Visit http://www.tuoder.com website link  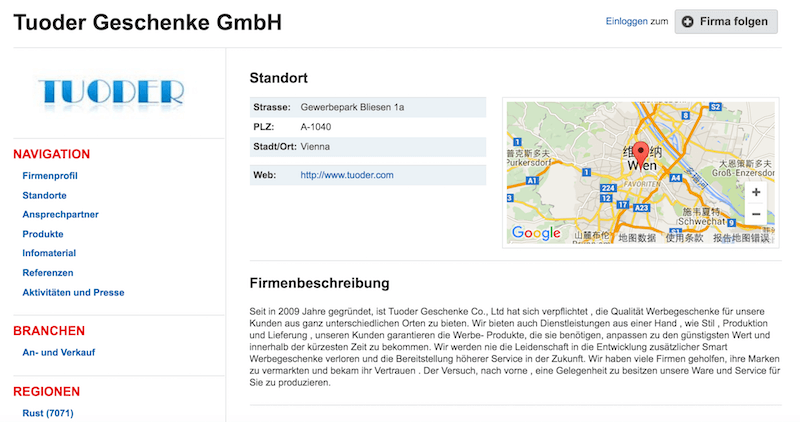point(347,175)
